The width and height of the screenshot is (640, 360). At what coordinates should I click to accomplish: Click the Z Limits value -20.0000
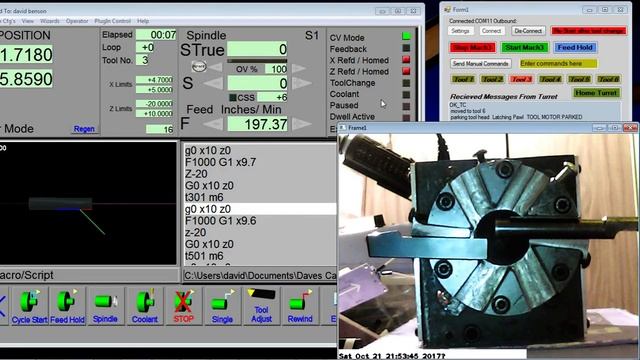[154, 104]
